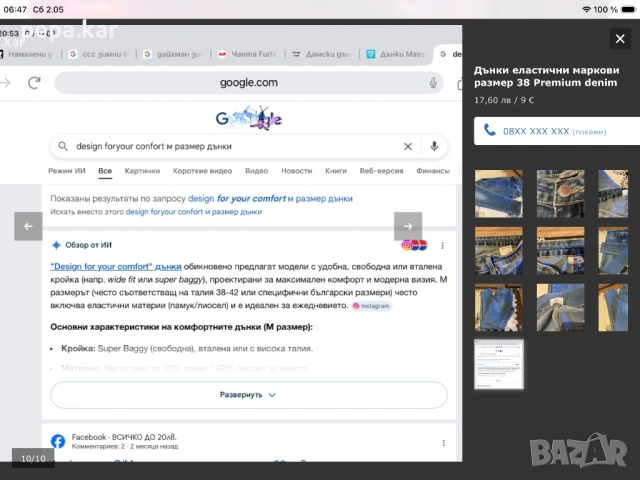640x480 pixels.
Task: Start voice search in Google search box
Action: point(434,146)
